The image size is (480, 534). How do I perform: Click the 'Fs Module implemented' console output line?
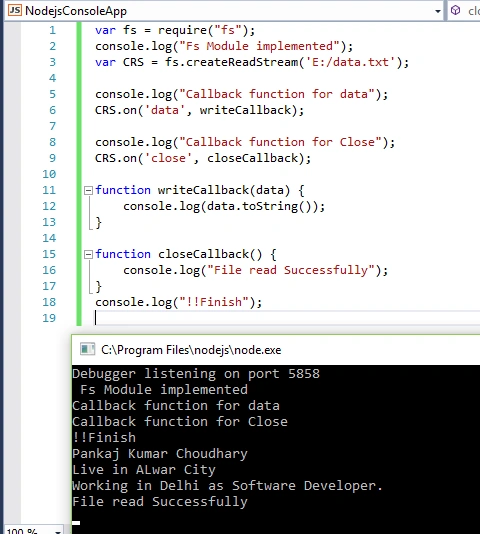point(164,390)
